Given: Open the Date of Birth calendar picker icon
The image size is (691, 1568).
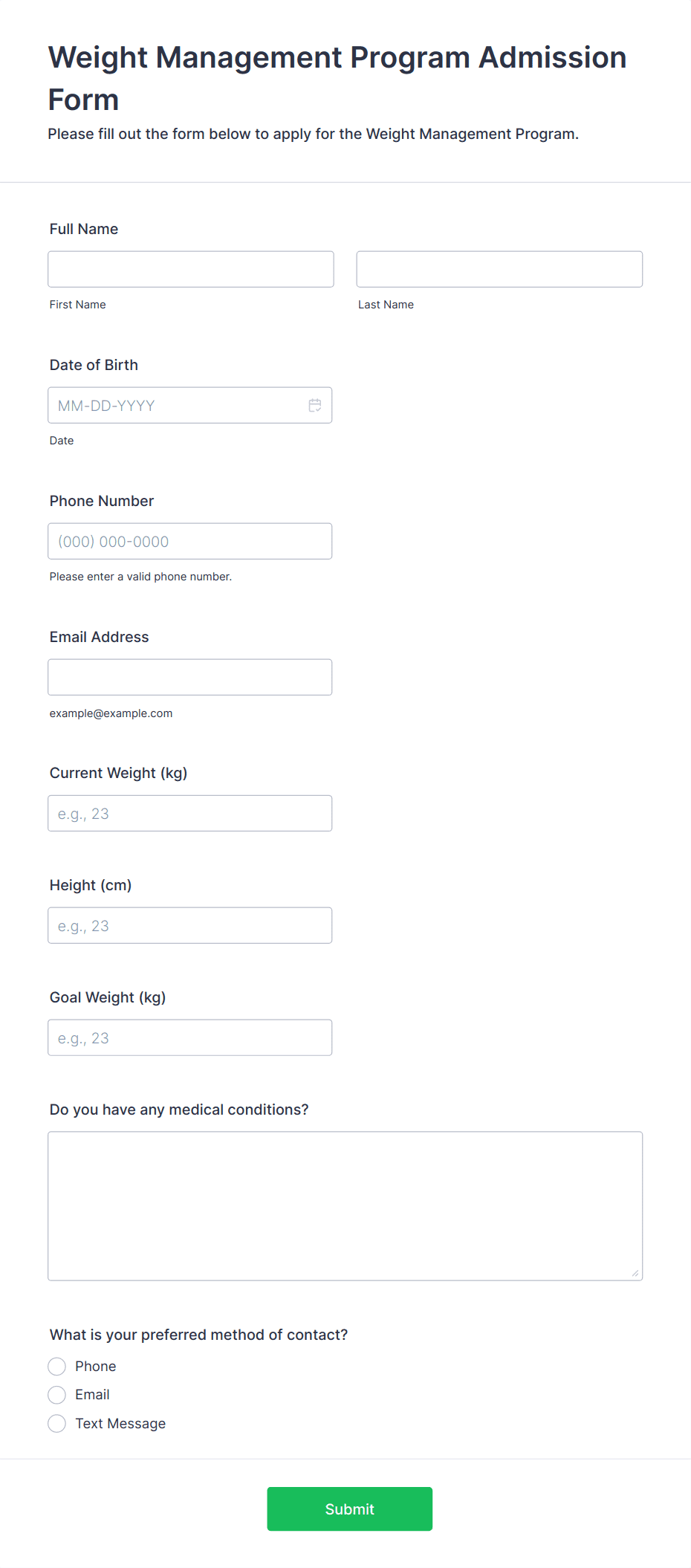Looking at the screenshot, I should click(315, 405).
